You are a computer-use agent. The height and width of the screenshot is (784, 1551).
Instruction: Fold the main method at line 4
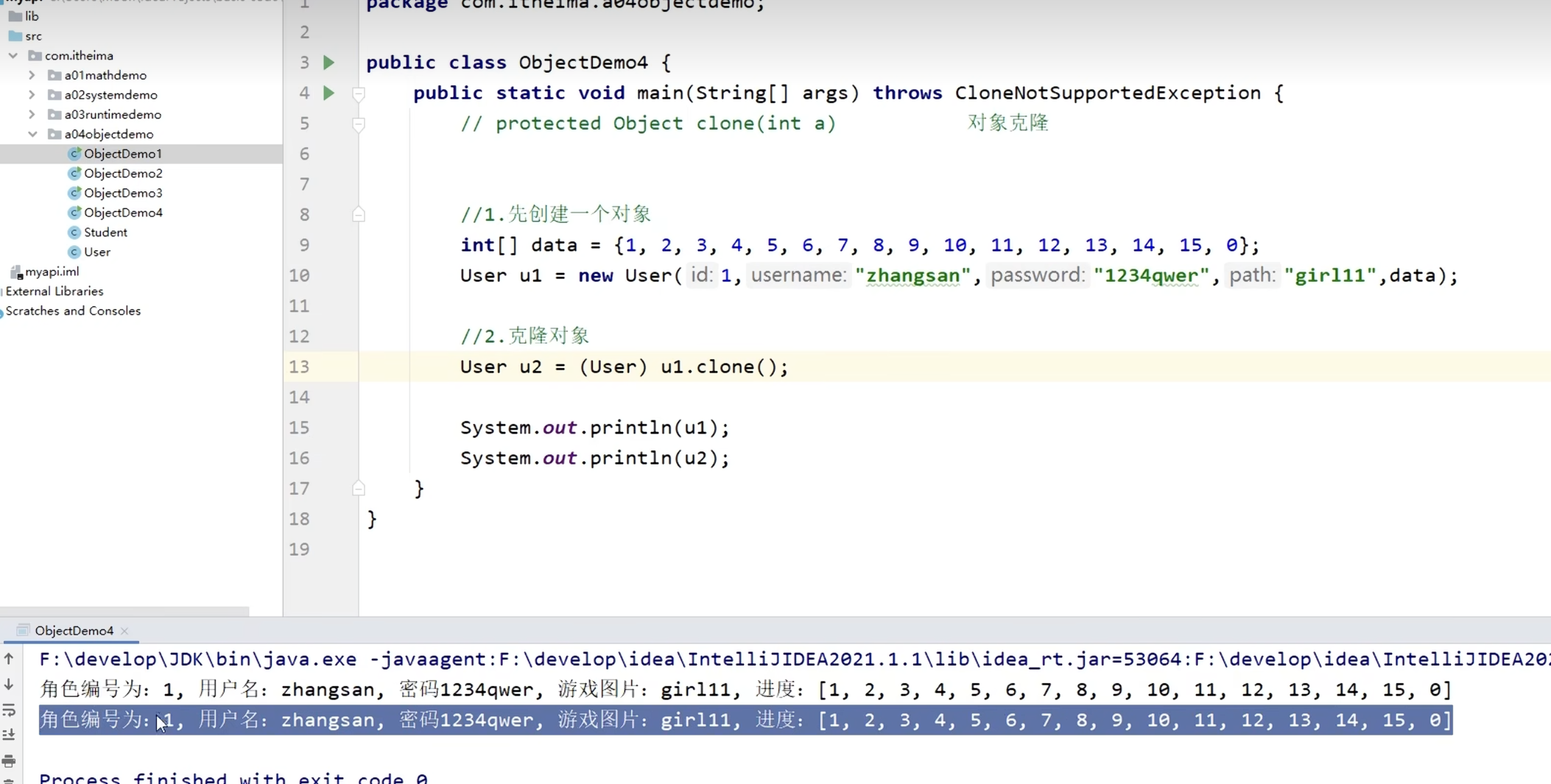(x=359, y=93)
